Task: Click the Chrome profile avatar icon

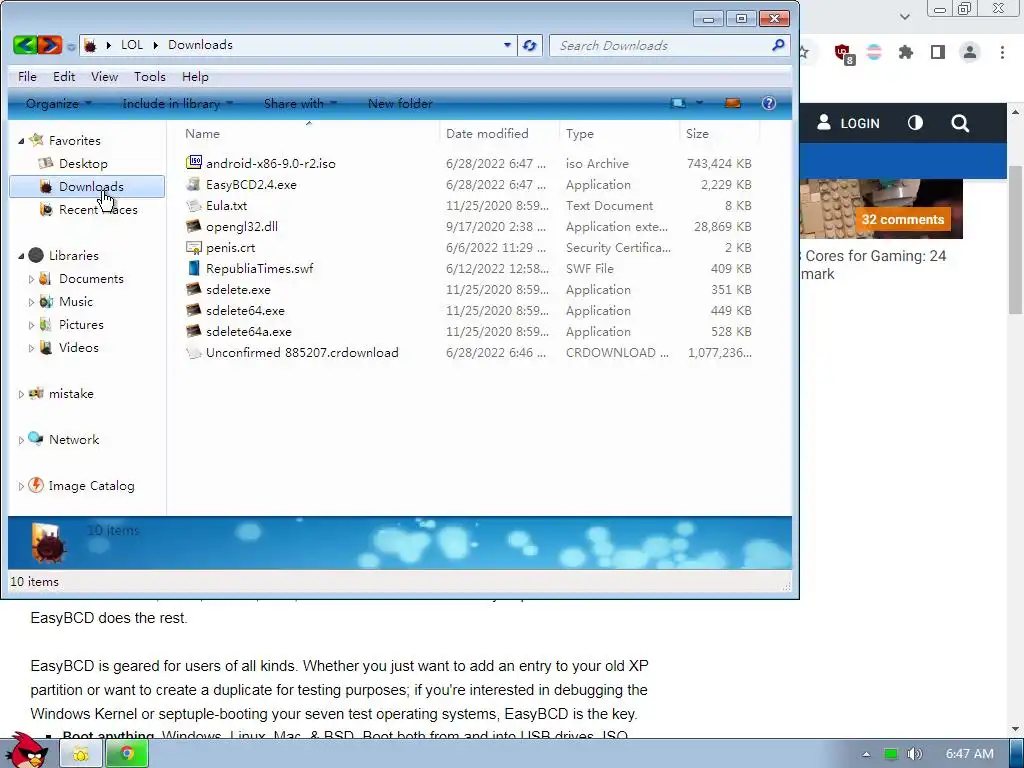Action: coord(970,52)
